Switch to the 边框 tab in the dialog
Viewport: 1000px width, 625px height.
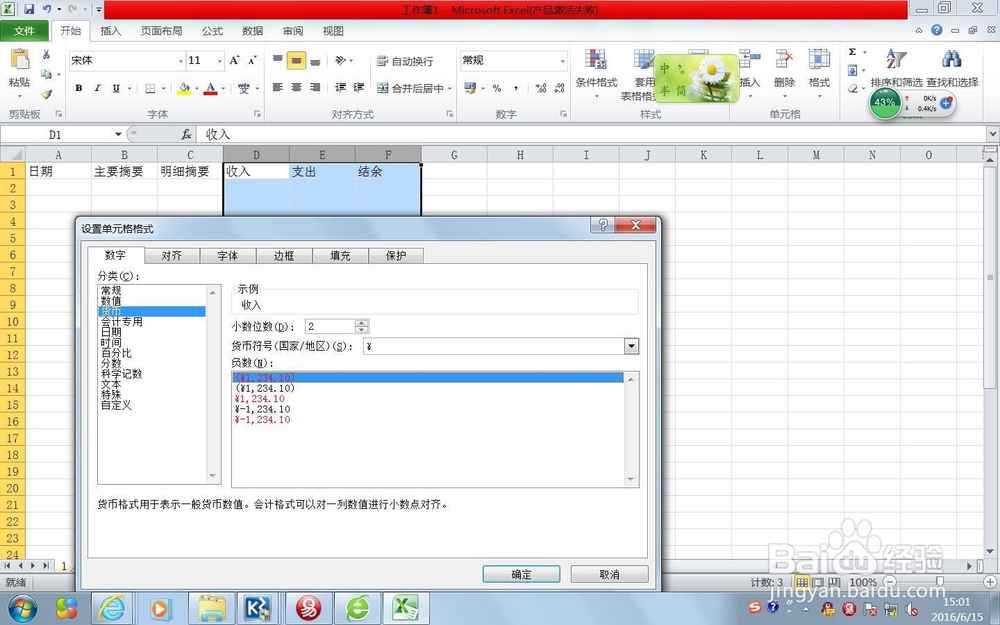pos(283,255)
